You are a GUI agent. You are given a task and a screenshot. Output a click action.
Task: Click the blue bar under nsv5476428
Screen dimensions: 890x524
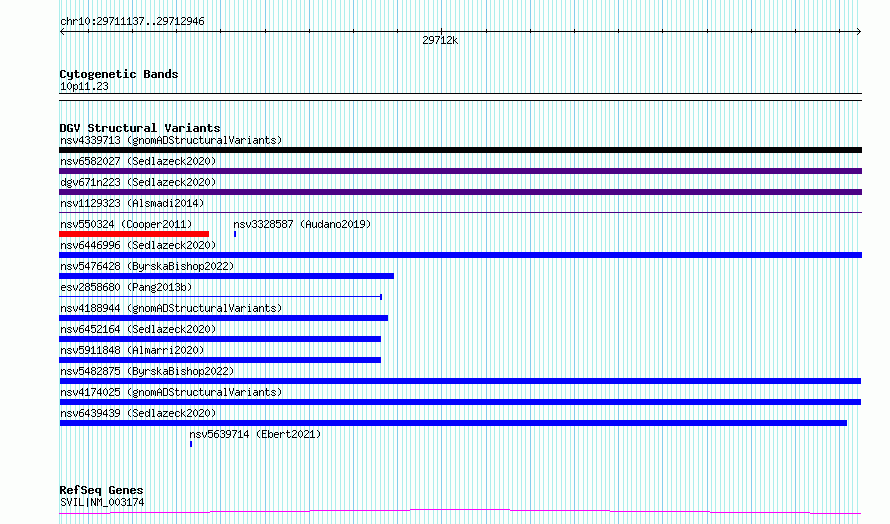(x=226, y=276)
